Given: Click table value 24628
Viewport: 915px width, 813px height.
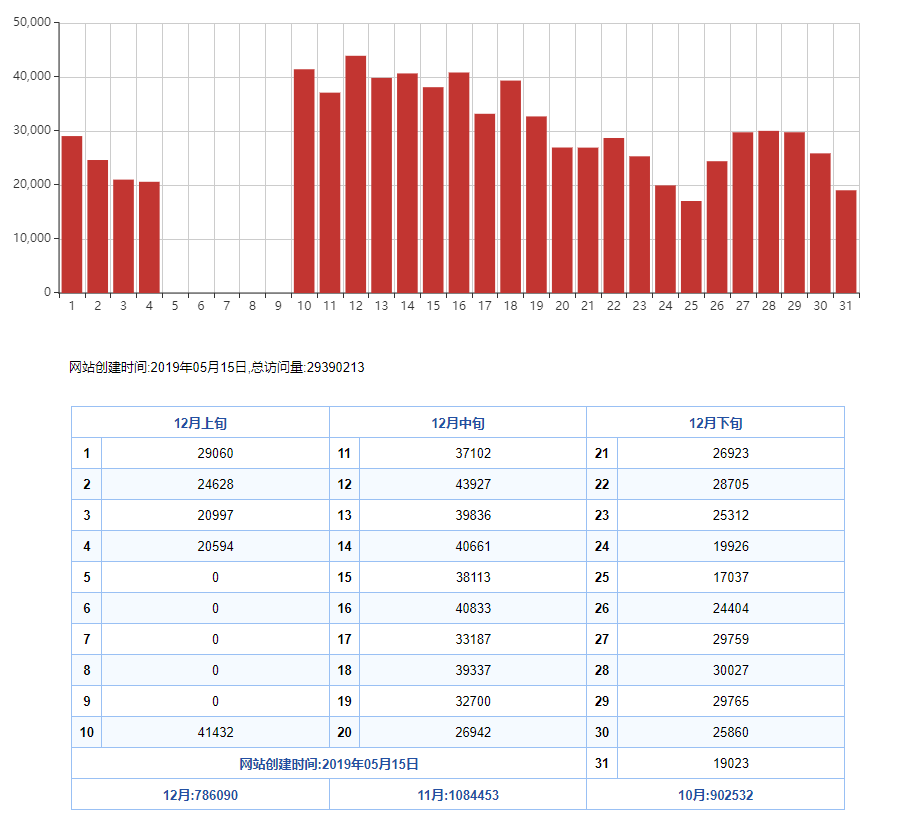Looking at the screenshot, I should [215, 484].
